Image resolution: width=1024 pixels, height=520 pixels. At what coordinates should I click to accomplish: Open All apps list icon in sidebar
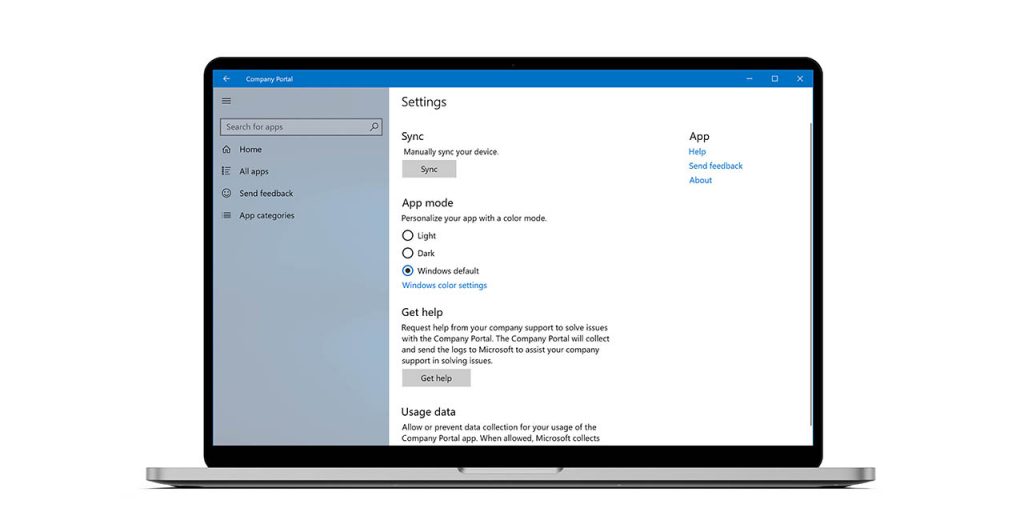(226, 171)
